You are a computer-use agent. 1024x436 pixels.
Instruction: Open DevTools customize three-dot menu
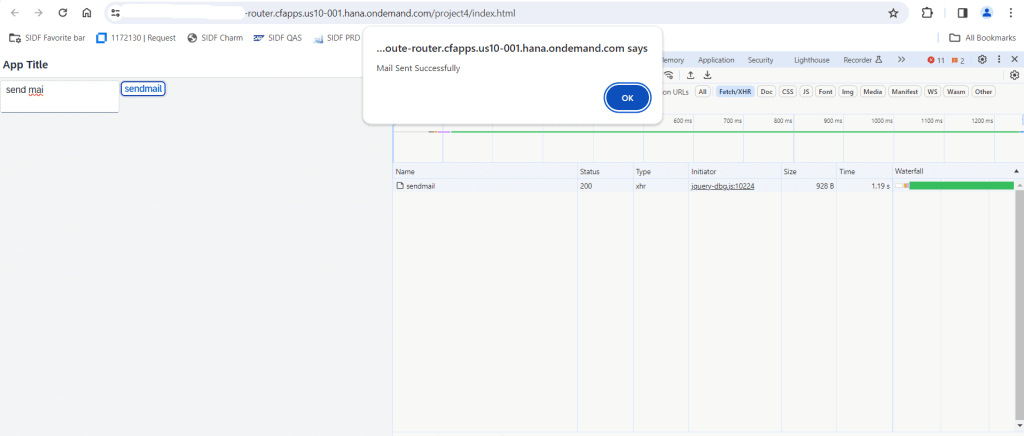point(999,59)
